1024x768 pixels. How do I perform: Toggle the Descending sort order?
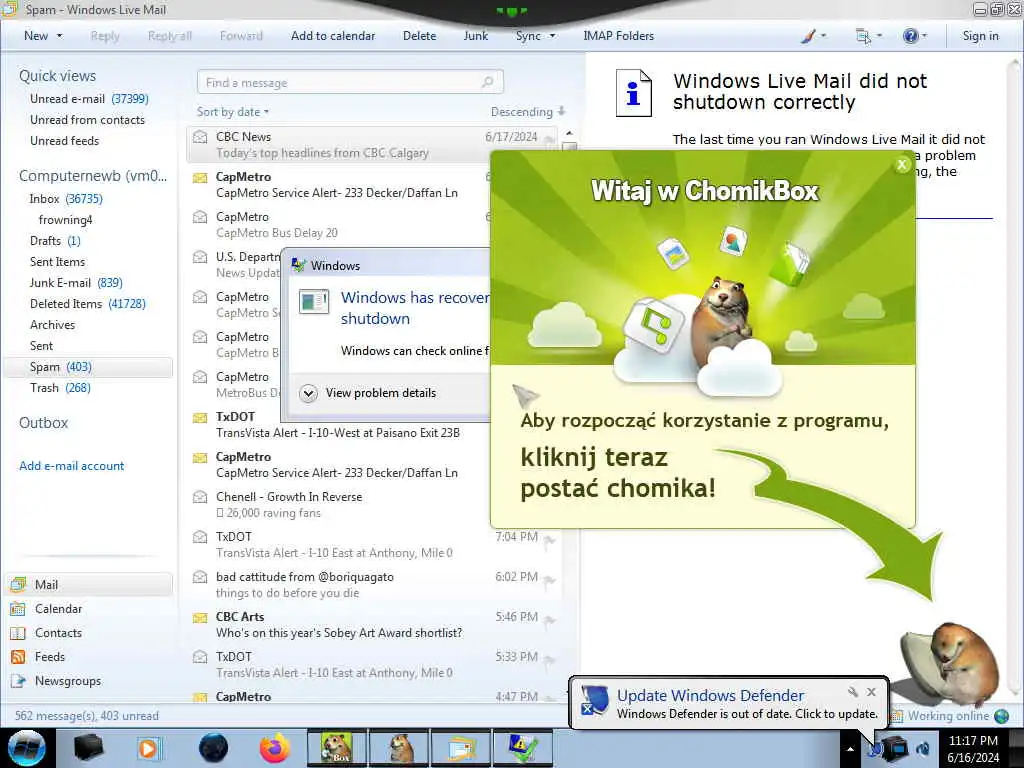[x=528, y=112]
